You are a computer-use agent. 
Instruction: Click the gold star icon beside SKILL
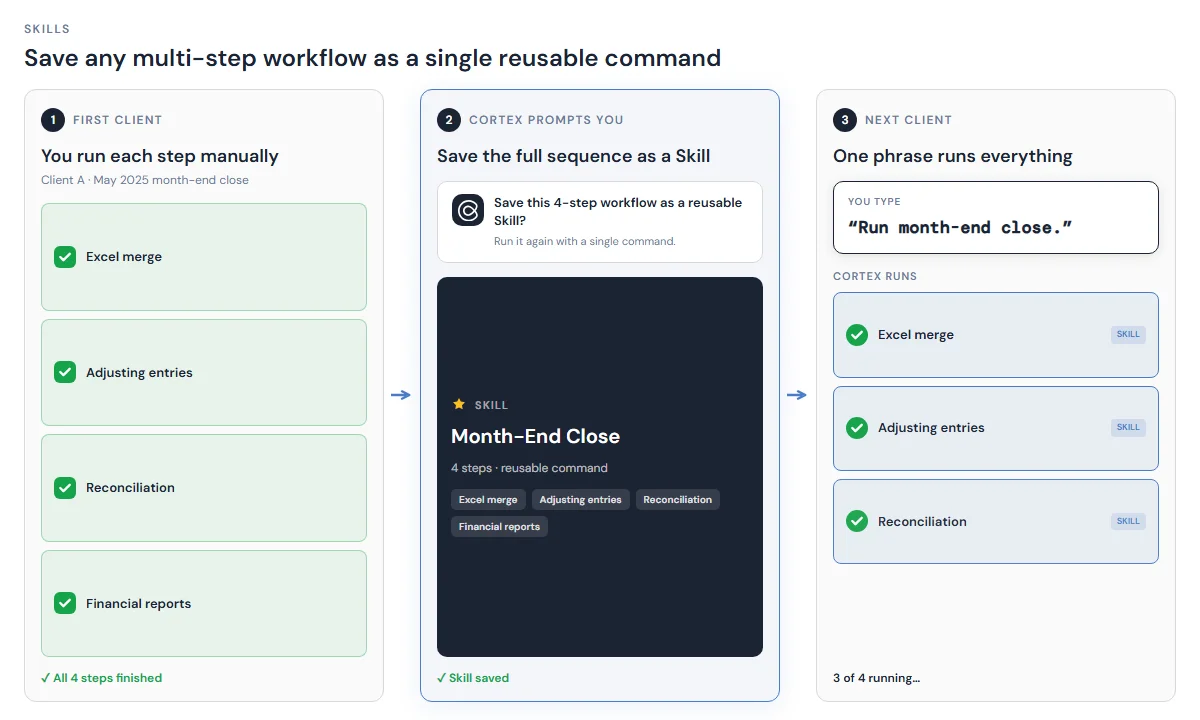[459, 404]
